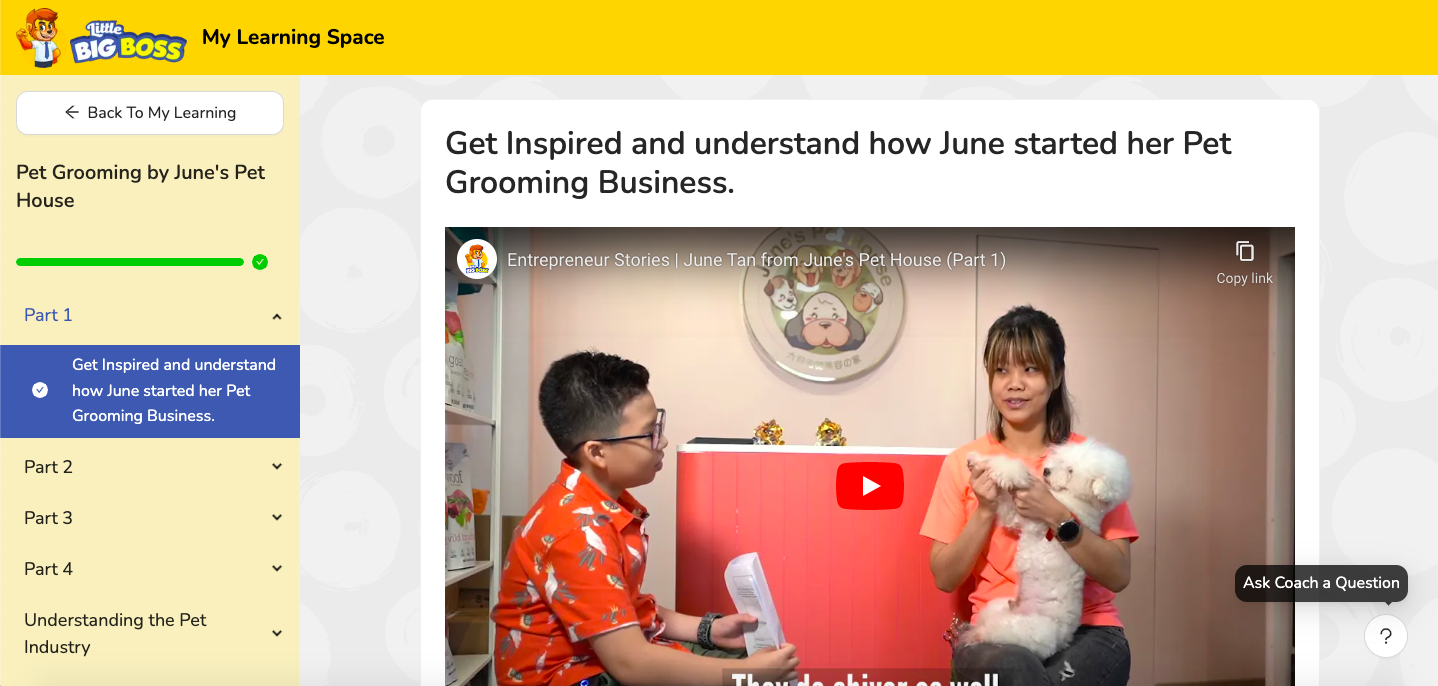Open the My Learning Space header title
The width and height of the screenshot is (1438, 686).
coord(293,37)
